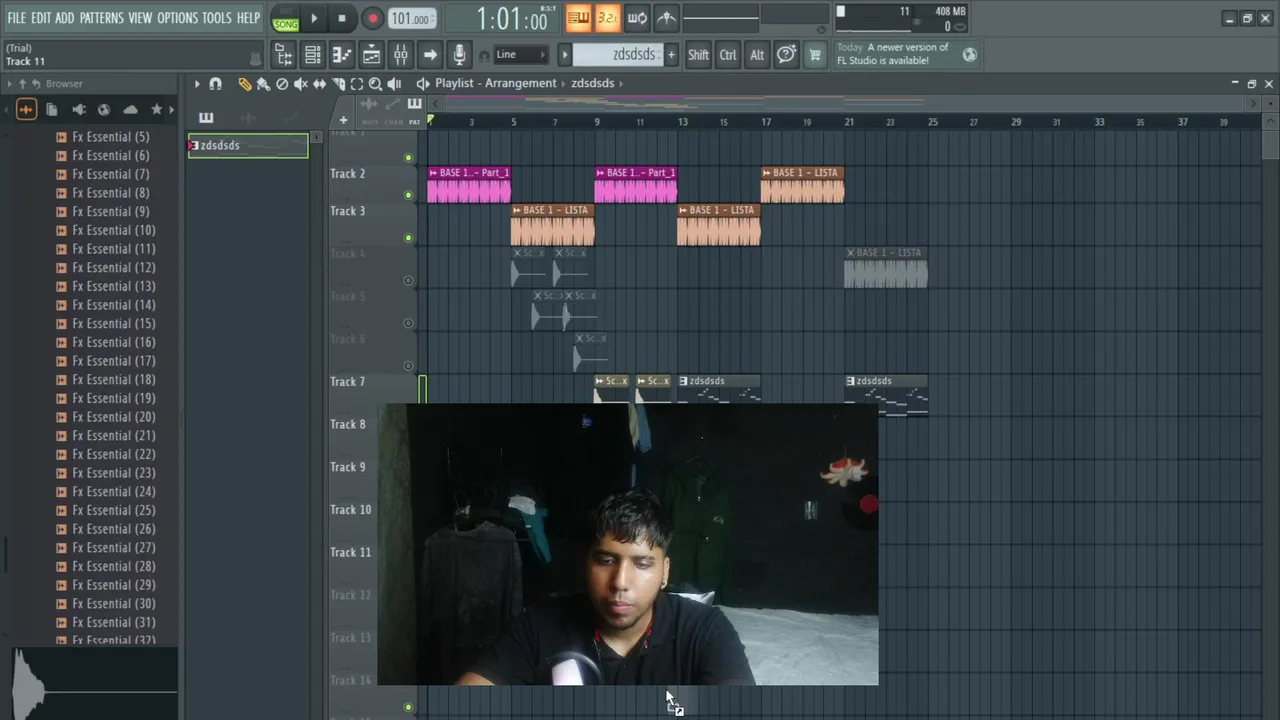This screenshot has width=1280, height=720.
Task: Select the Draw pencil tool in Playlist
Action: [x=244, y=84]
